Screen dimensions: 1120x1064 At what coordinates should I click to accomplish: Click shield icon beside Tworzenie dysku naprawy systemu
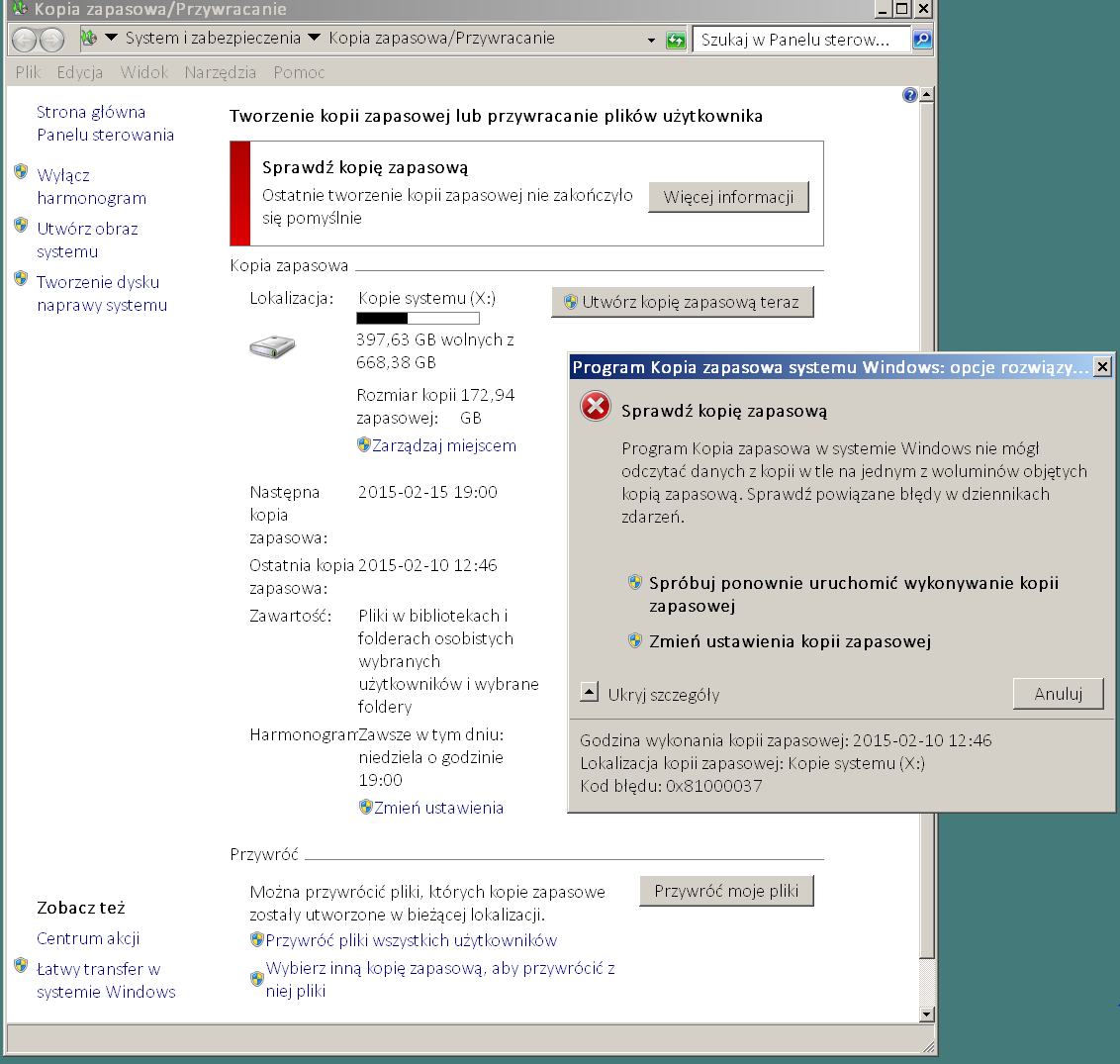click(21, 279)
